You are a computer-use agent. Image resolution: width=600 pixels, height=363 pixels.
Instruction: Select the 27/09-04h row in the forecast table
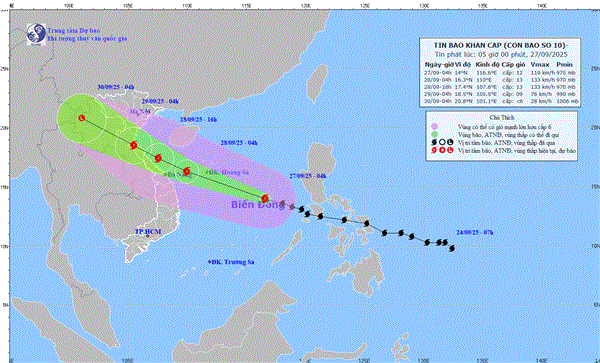(x=500, y=72)
